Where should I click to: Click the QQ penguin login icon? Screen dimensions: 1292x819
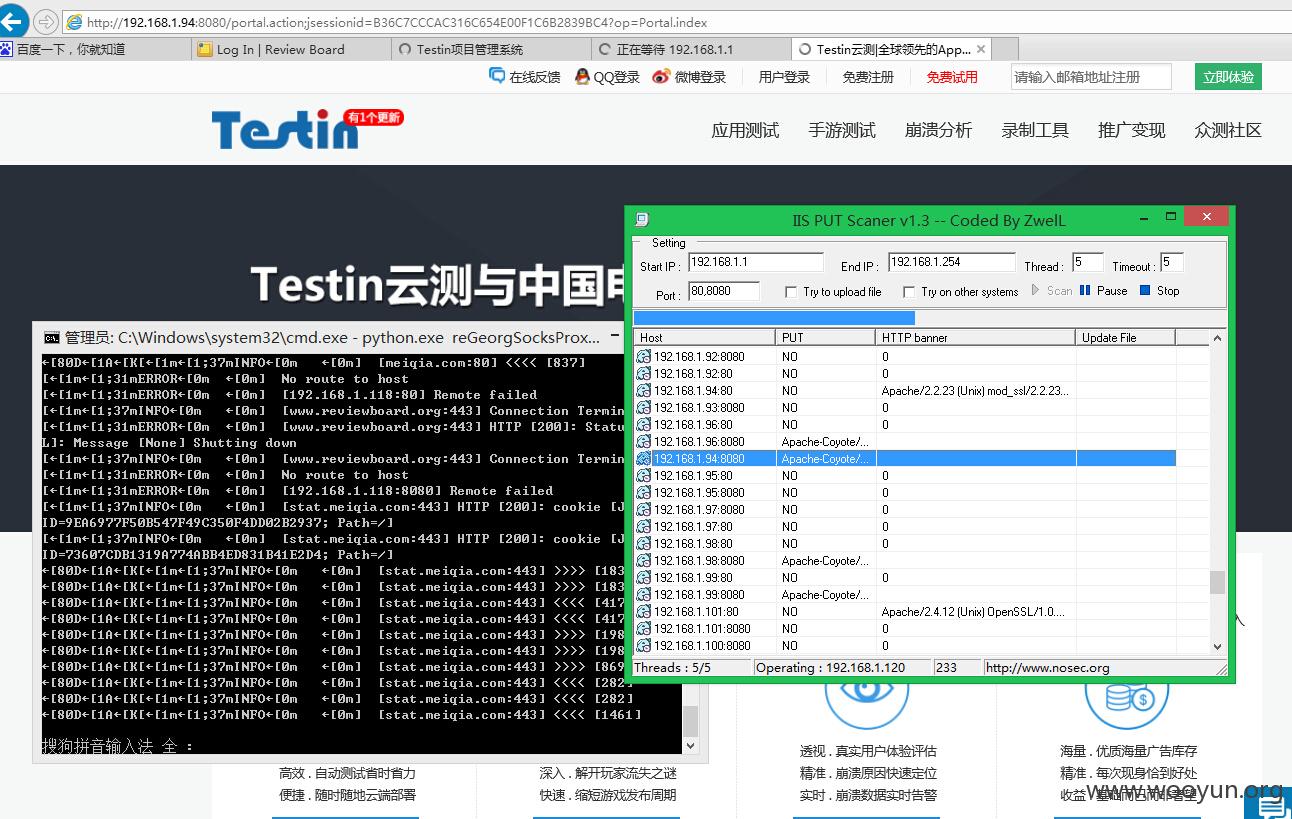[x=582, y=76]
